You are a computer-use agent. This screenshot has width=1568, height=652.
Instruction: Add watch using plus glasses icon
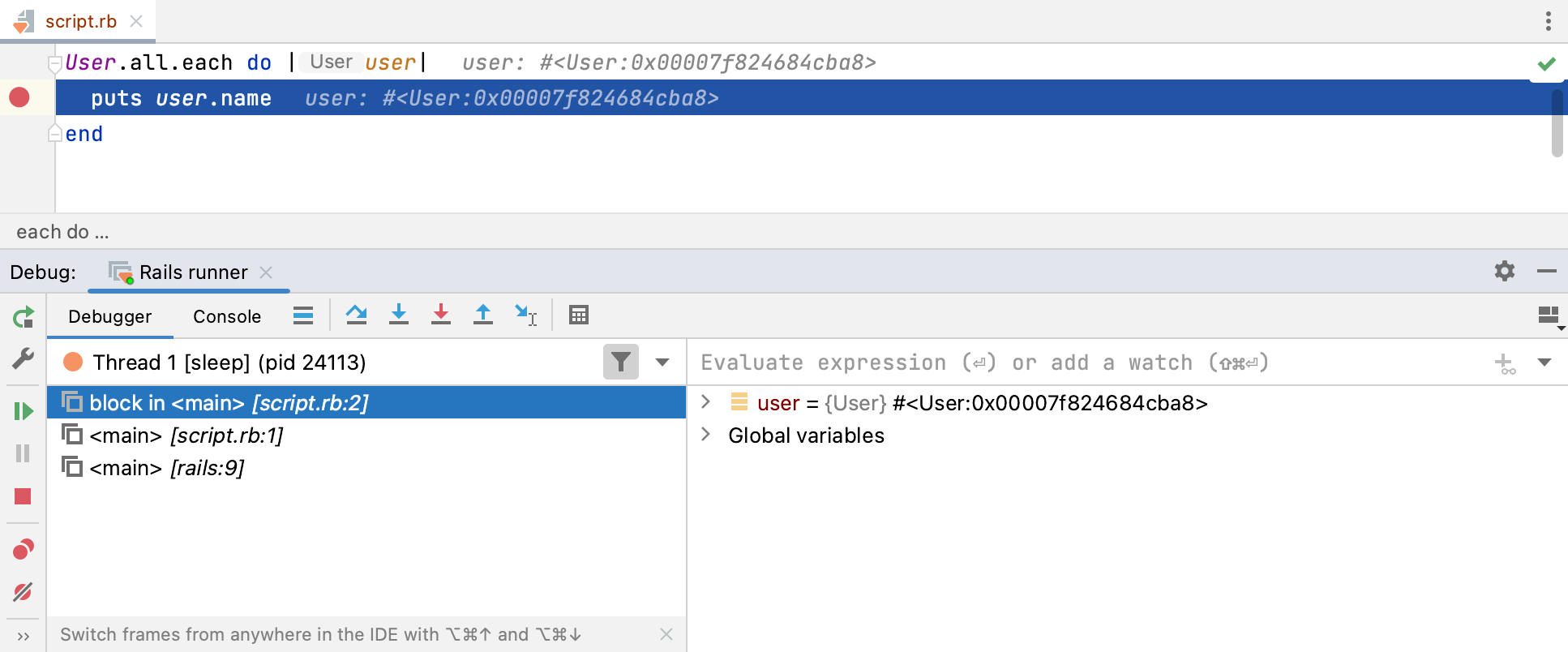tap(1506, 364)
